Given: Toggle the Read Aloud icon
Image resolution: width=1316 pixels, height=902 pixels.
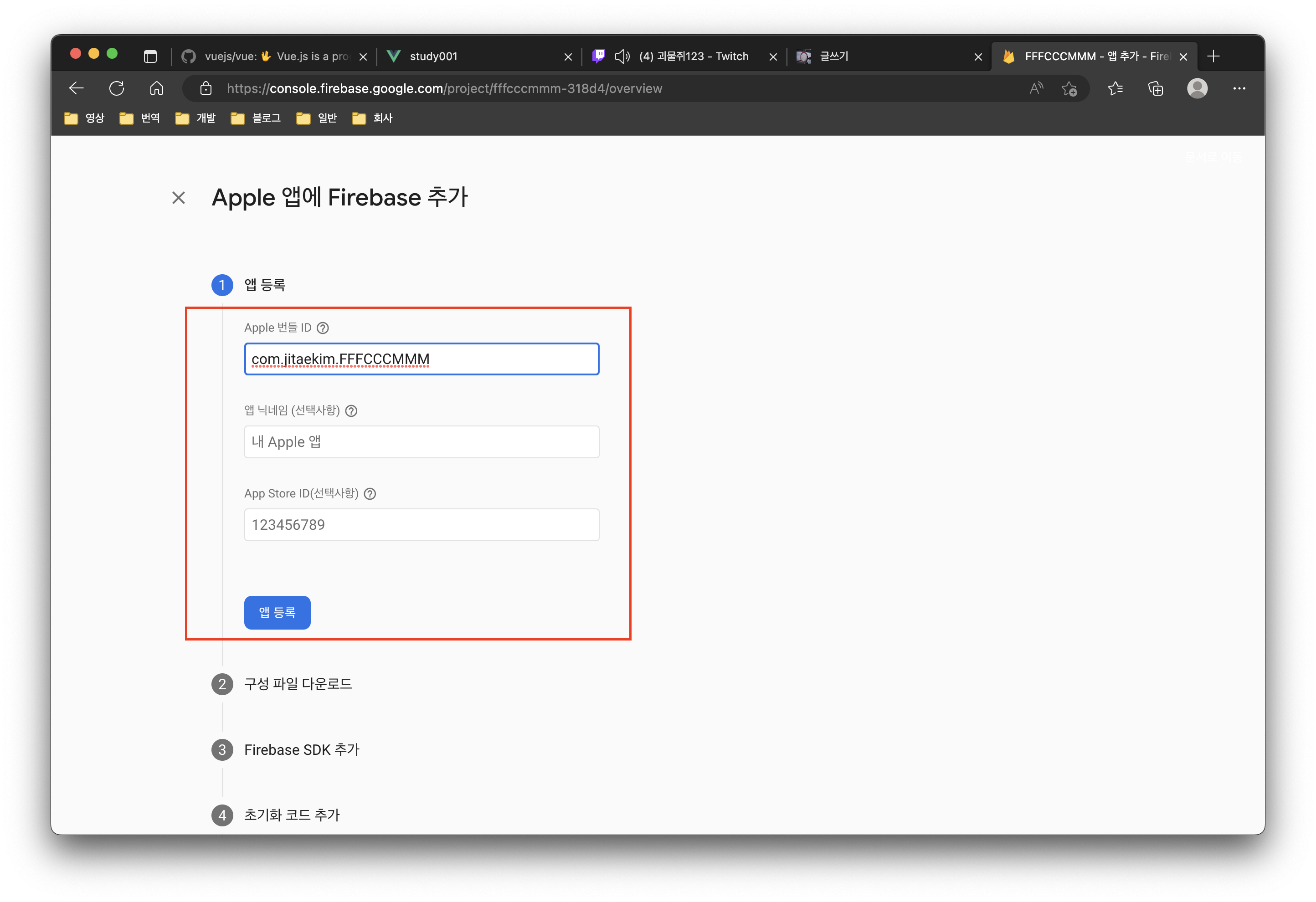Looking at the screenshot, I should click(x=1036, y=88).
